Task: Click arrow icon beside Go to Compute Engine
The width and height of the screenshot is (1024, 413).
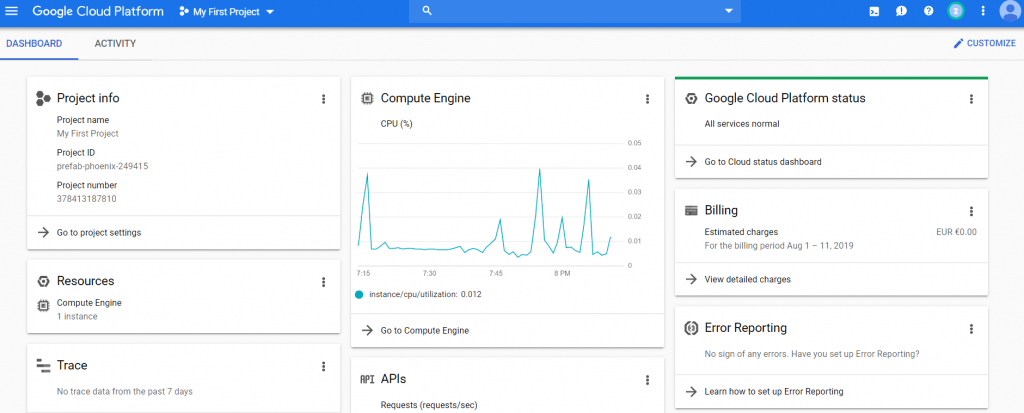Action: (367, 331)
